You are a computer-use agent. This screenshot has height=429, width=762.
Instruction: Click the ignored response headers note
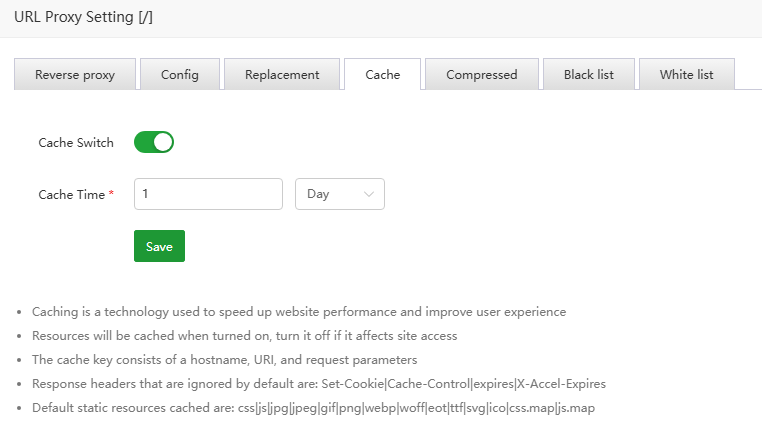coord(319,384)
